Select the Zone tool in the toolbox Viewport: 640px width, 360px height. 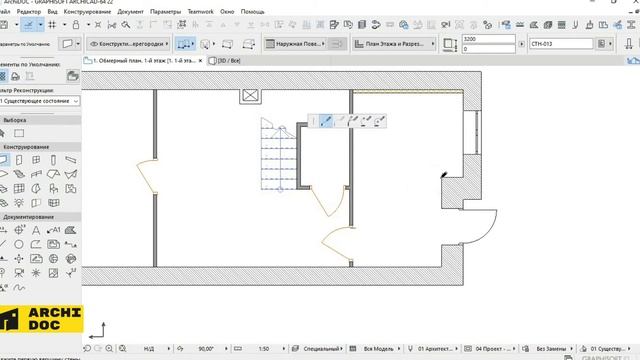pos(71,189)
